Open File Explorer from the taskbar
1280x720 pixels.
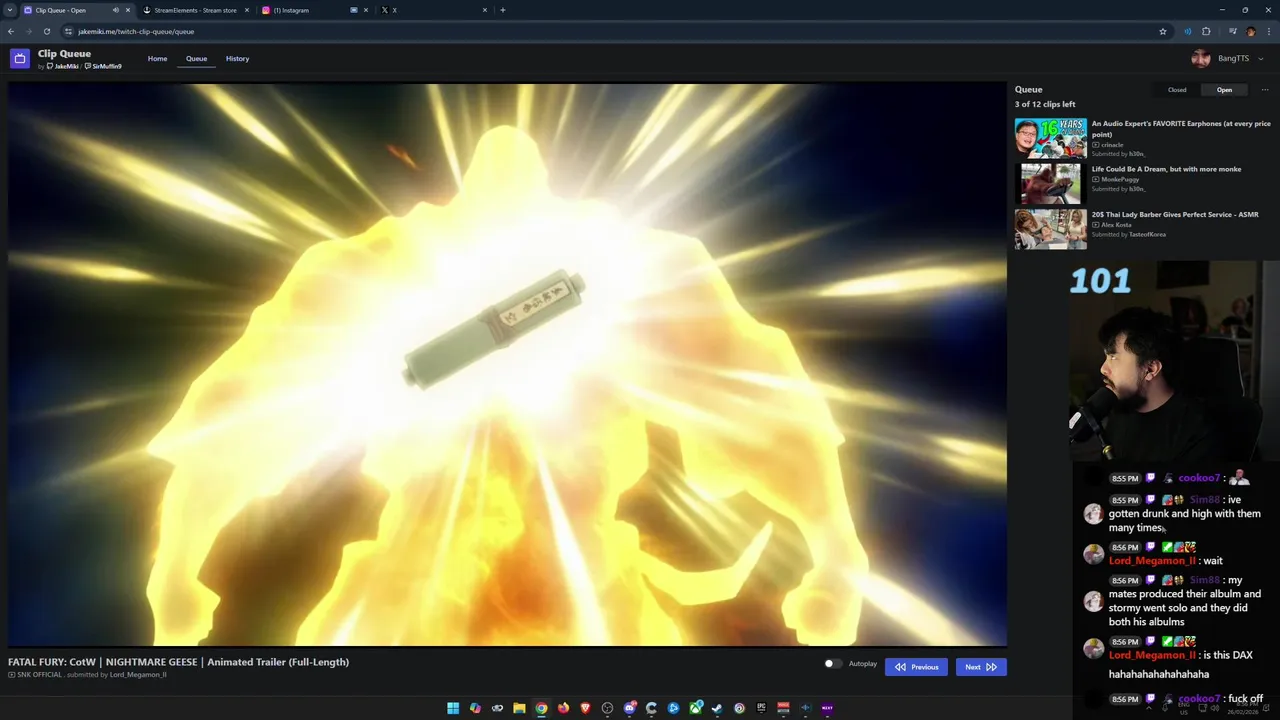[x=519, y=708]
